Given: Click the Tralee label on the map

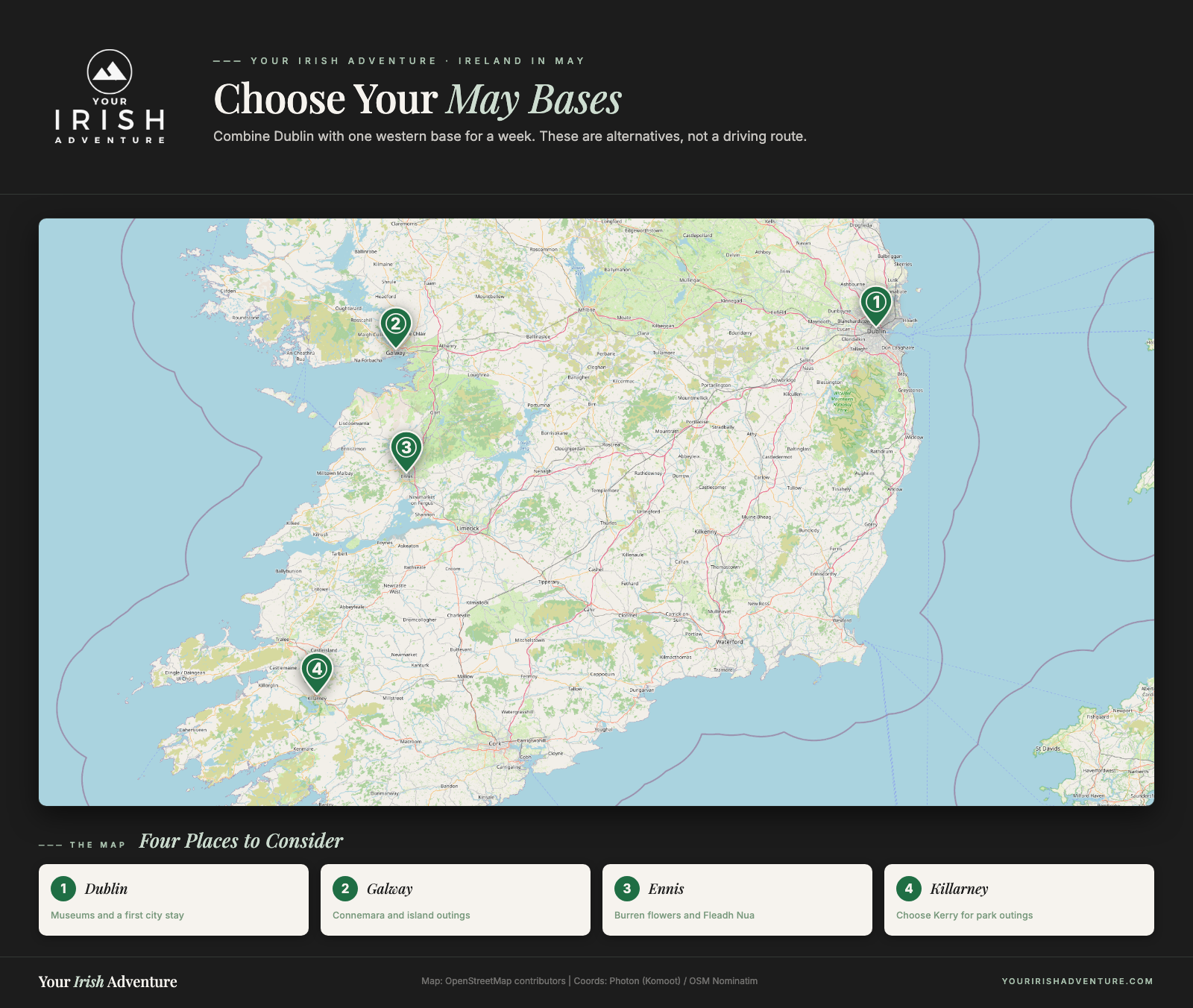Looking at the screenshot, I should [x=283, y=639].
